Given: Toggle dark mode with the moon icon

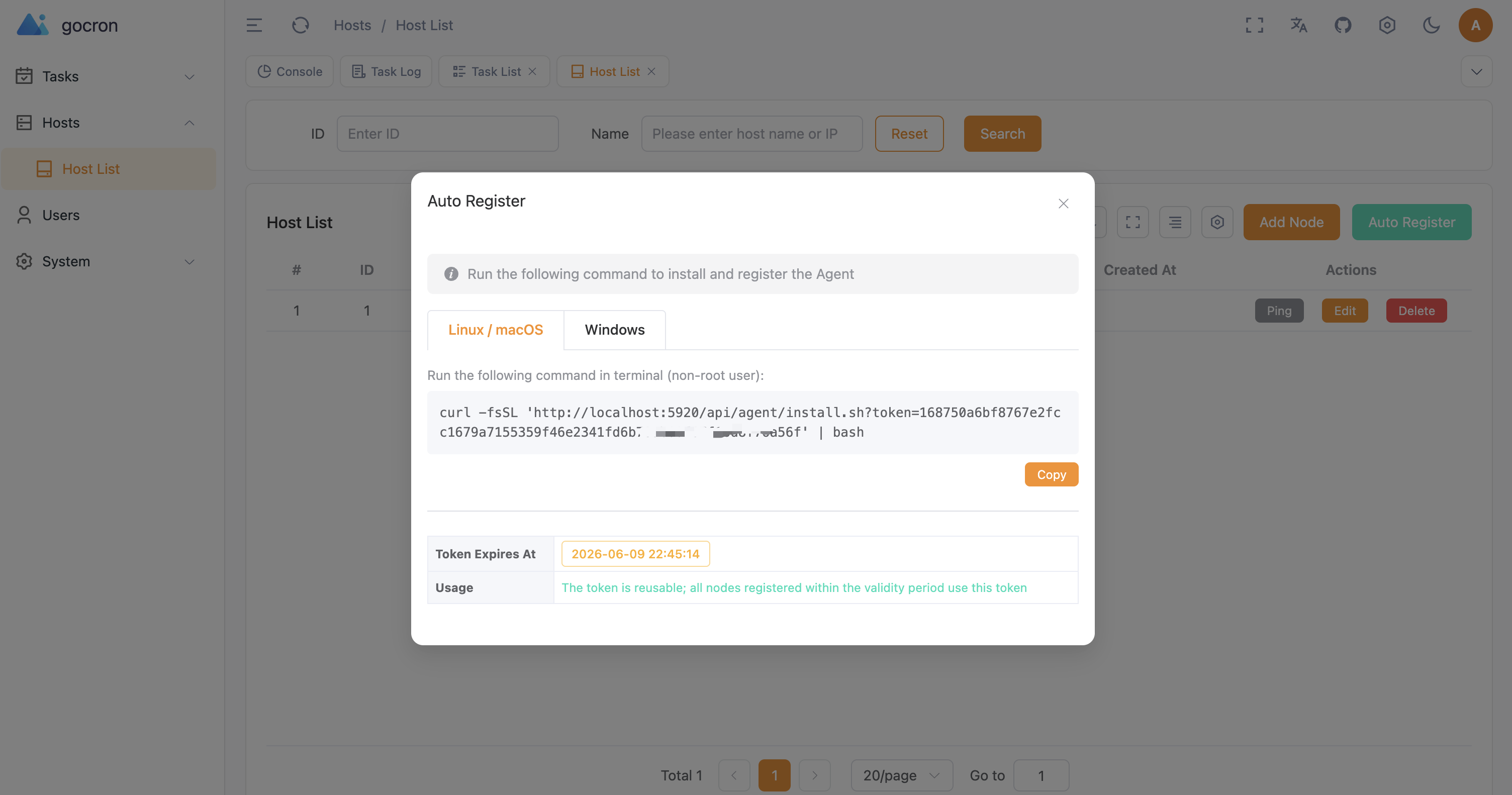Looking at the screenshot, I should pyautogui.click(x=1431, y=25).
